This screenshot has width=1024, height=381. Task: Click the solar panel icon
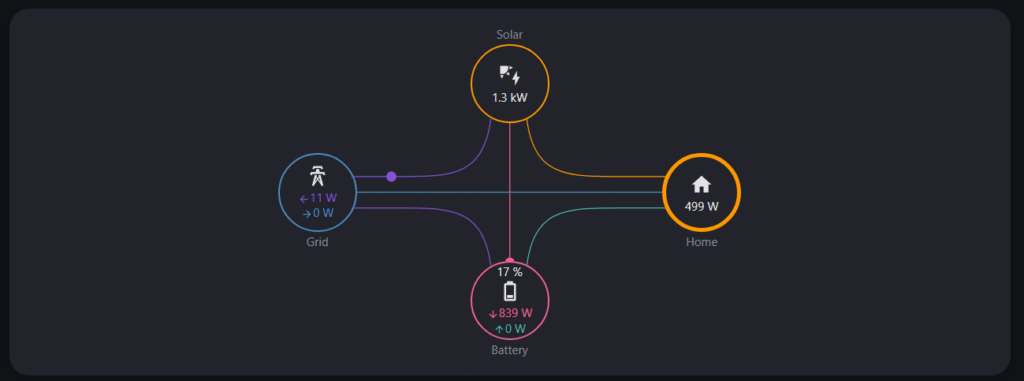click(509, 75)
